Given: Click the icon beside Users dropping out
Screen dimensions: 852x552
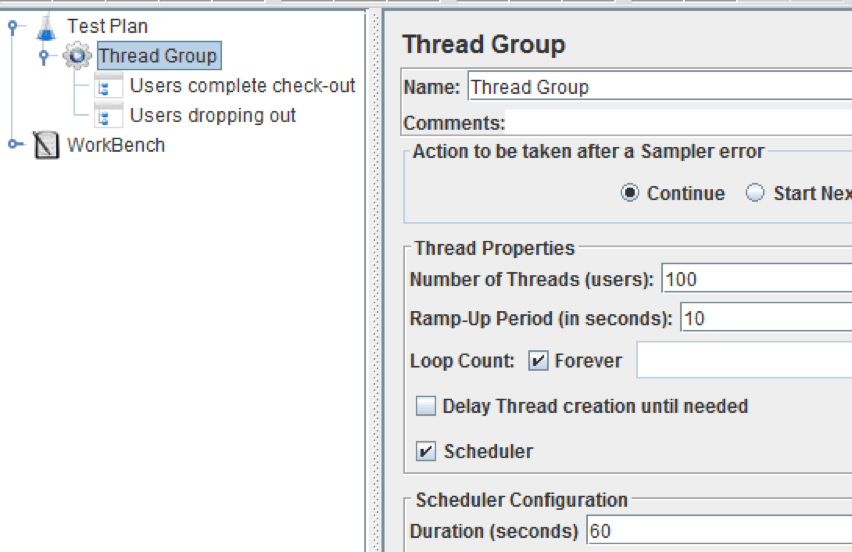Looking at the screenshot, I should click(109, 115).
